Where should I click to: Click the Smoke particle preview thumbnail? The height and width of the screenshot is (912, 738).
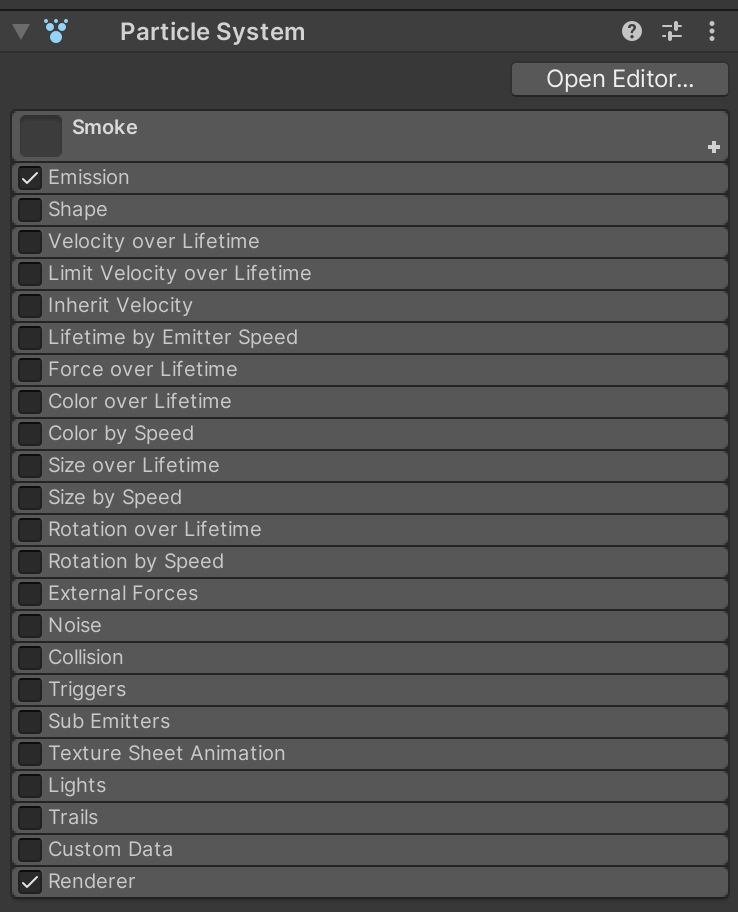[41, 136]
